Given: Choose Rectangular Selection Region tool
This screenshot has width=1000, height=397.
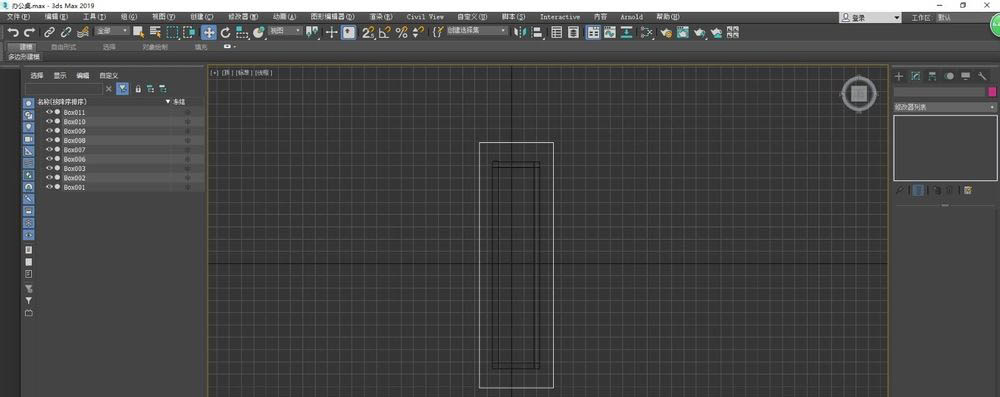Looking at the screenshot, I should coord(173,32).
